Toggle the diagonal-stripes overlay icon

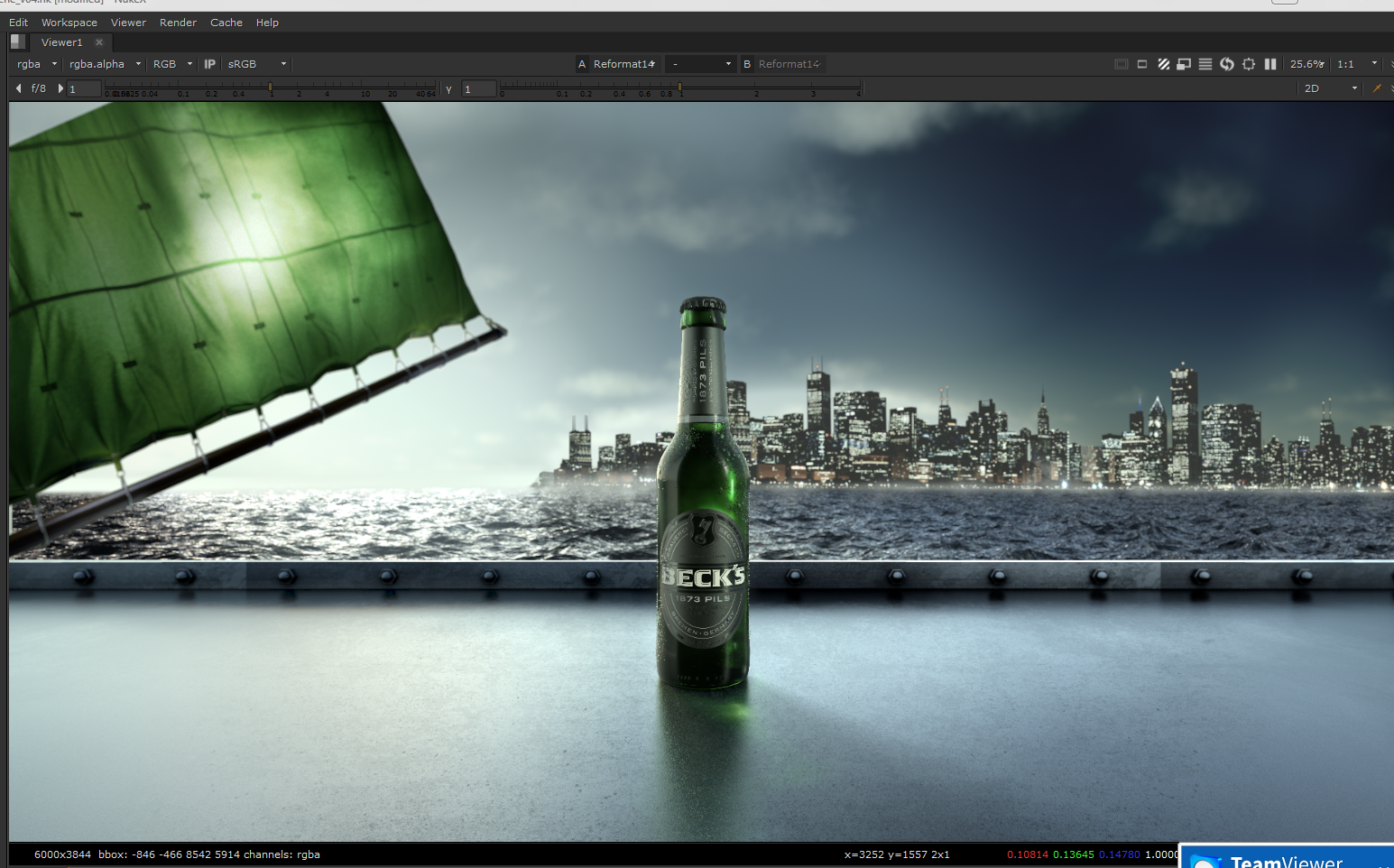point(1163,64)
